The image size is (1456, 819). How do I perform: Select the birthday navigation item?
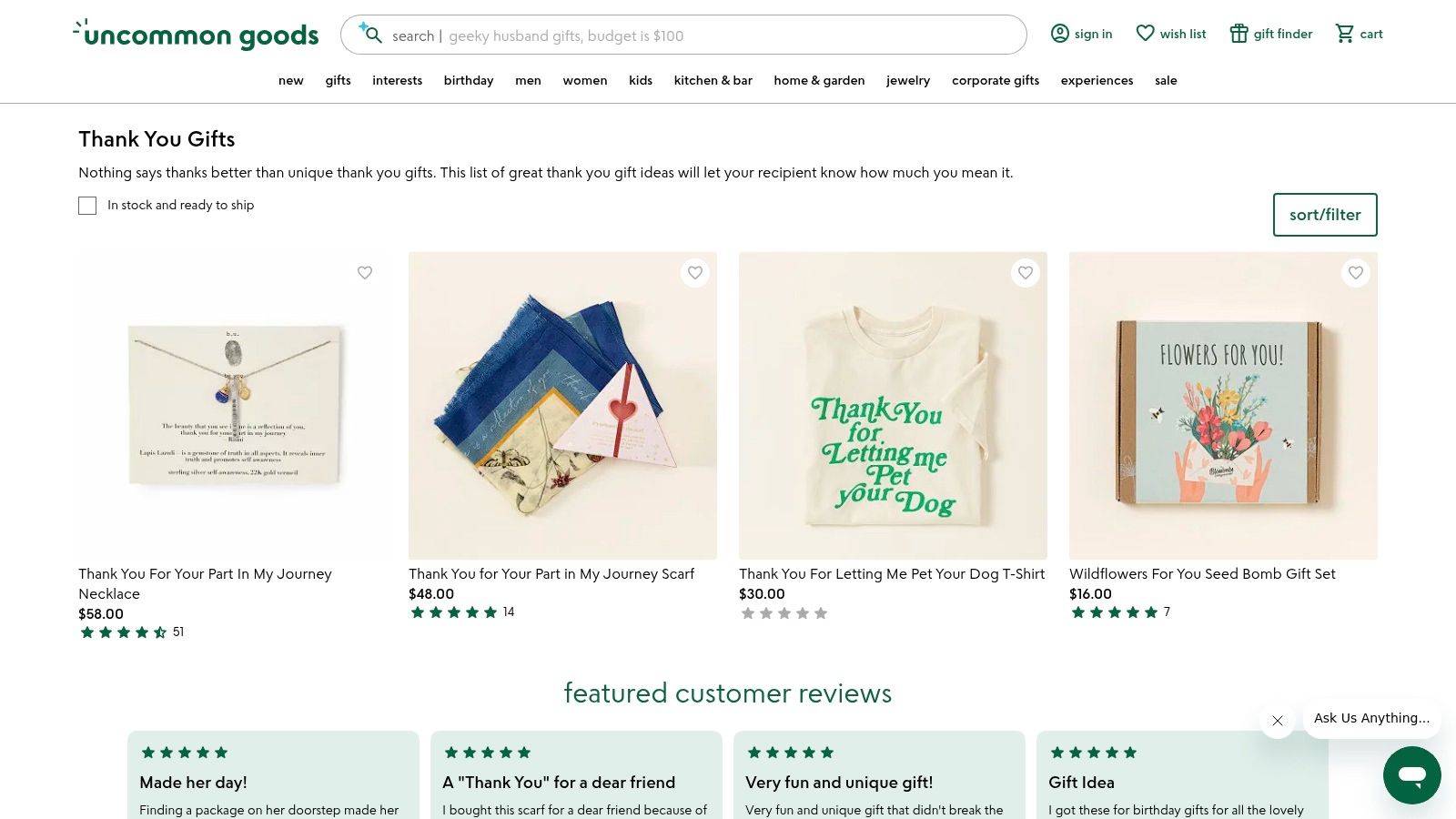(x=469, y=80)
